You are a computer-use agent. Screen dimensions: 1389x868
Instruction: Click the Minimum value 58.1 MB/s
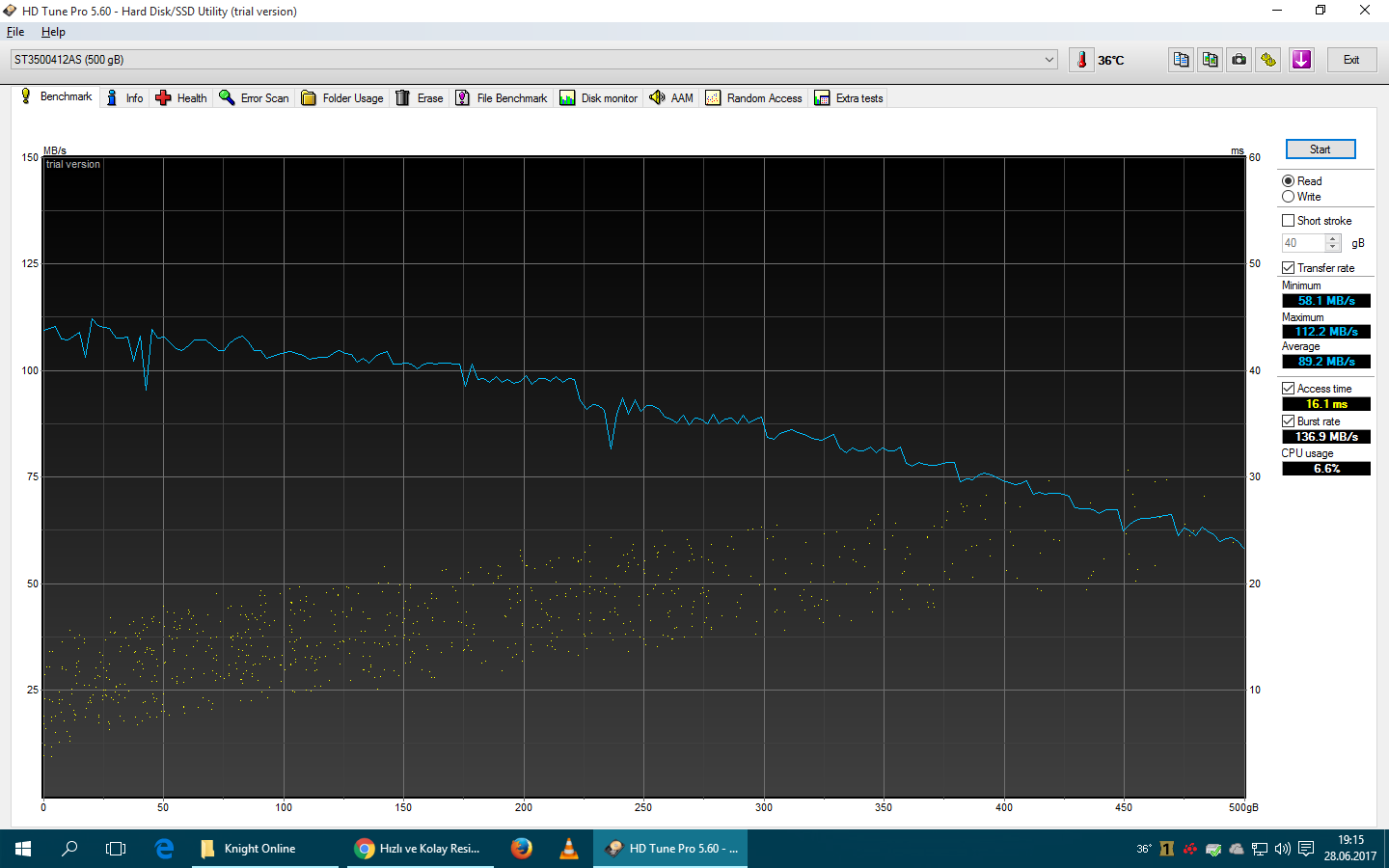click(1326, 301)
